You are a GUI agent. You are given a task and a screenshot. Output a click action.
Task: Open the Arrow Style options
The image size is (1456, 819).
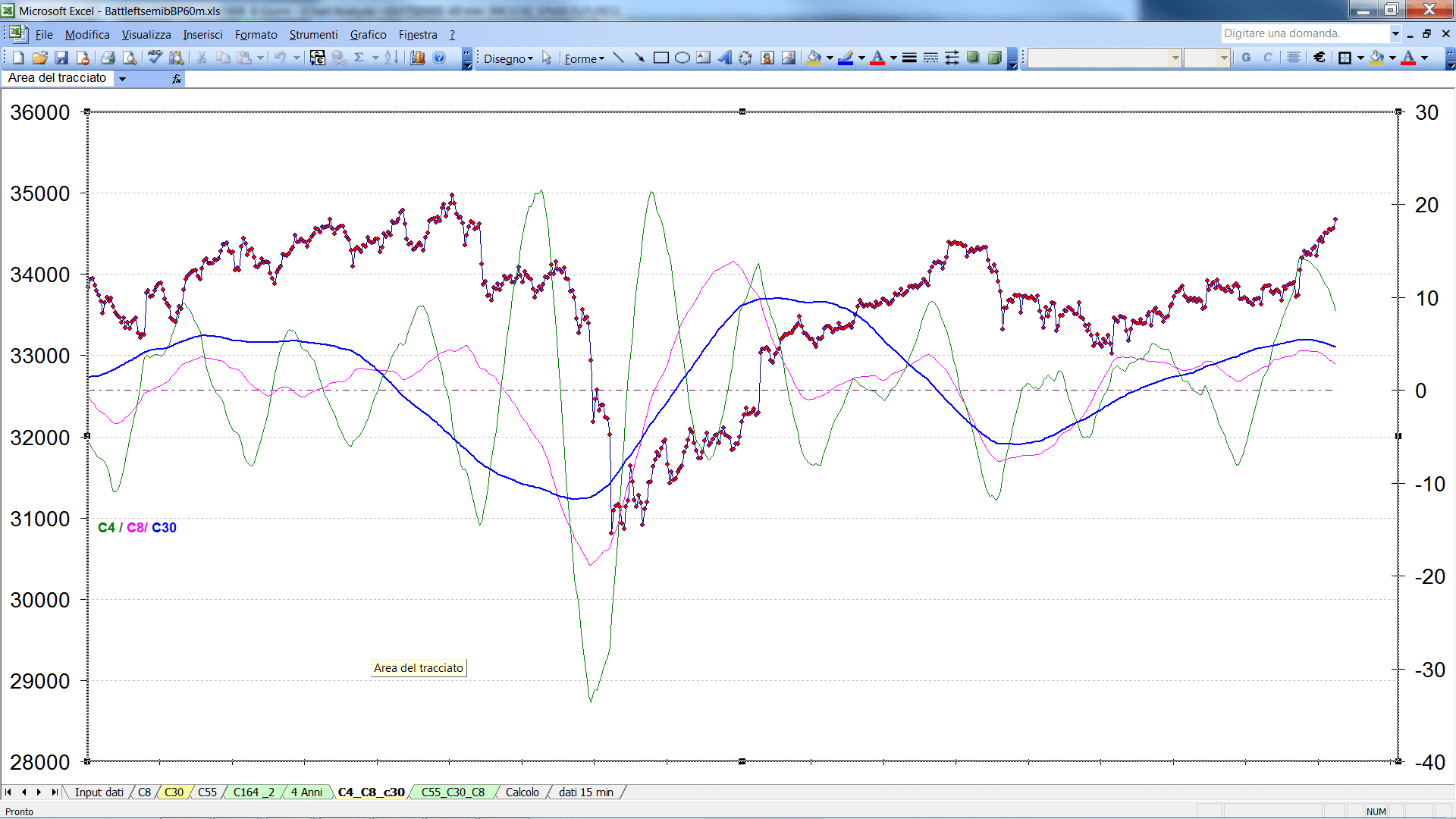tap(952, 58)
